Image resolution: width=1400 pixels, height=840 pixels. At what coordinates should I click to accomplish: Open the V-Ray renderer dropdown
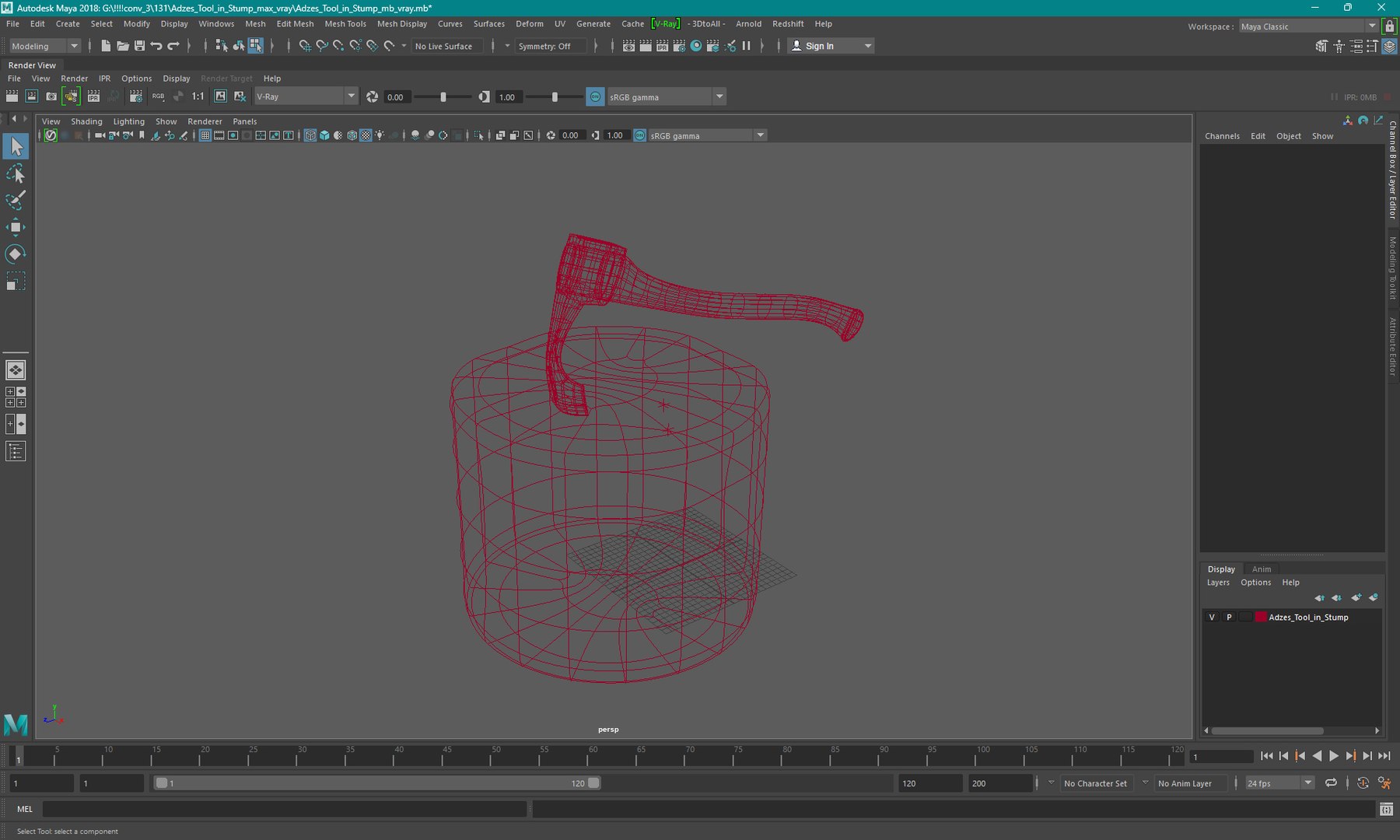306,96
